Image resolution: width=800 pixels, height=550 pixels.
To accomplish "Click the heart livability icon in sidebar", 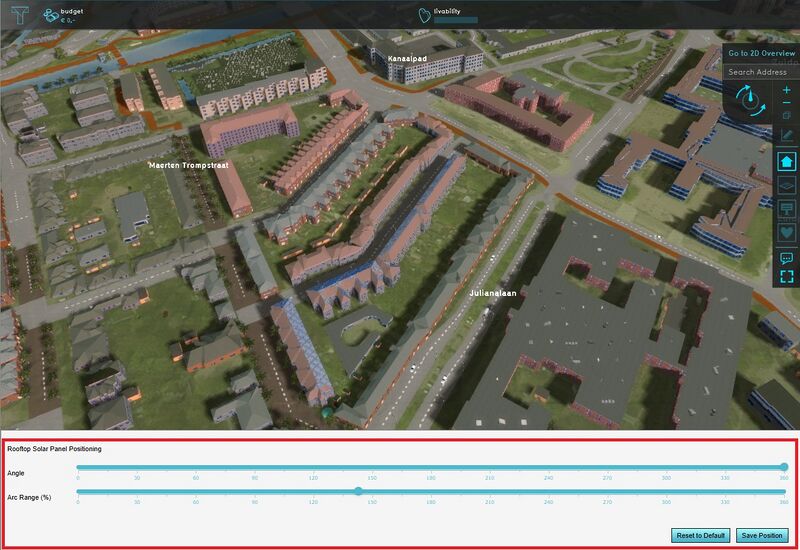I will (x=786, y=233).
